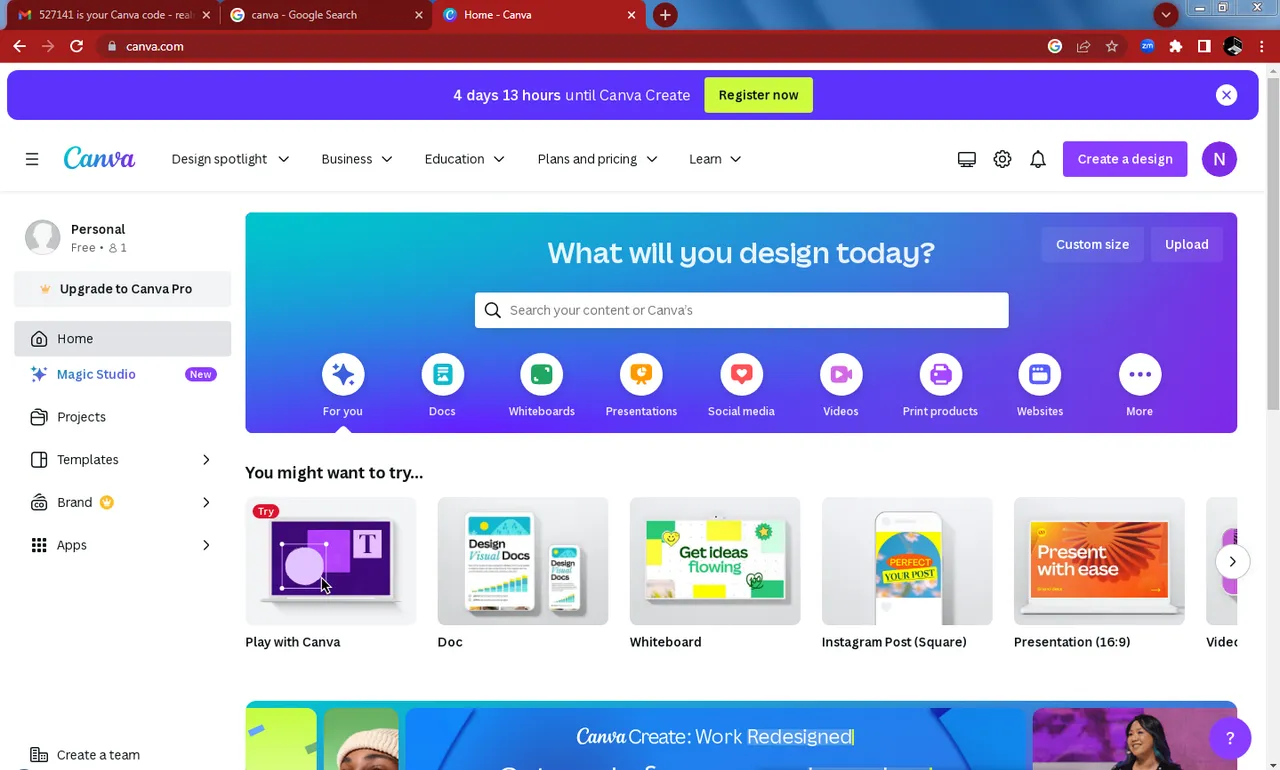The width and height of the screenshot is (1280, 770).
Task: Close the Home - Canva tab
Action: click(x=631, y=15)
